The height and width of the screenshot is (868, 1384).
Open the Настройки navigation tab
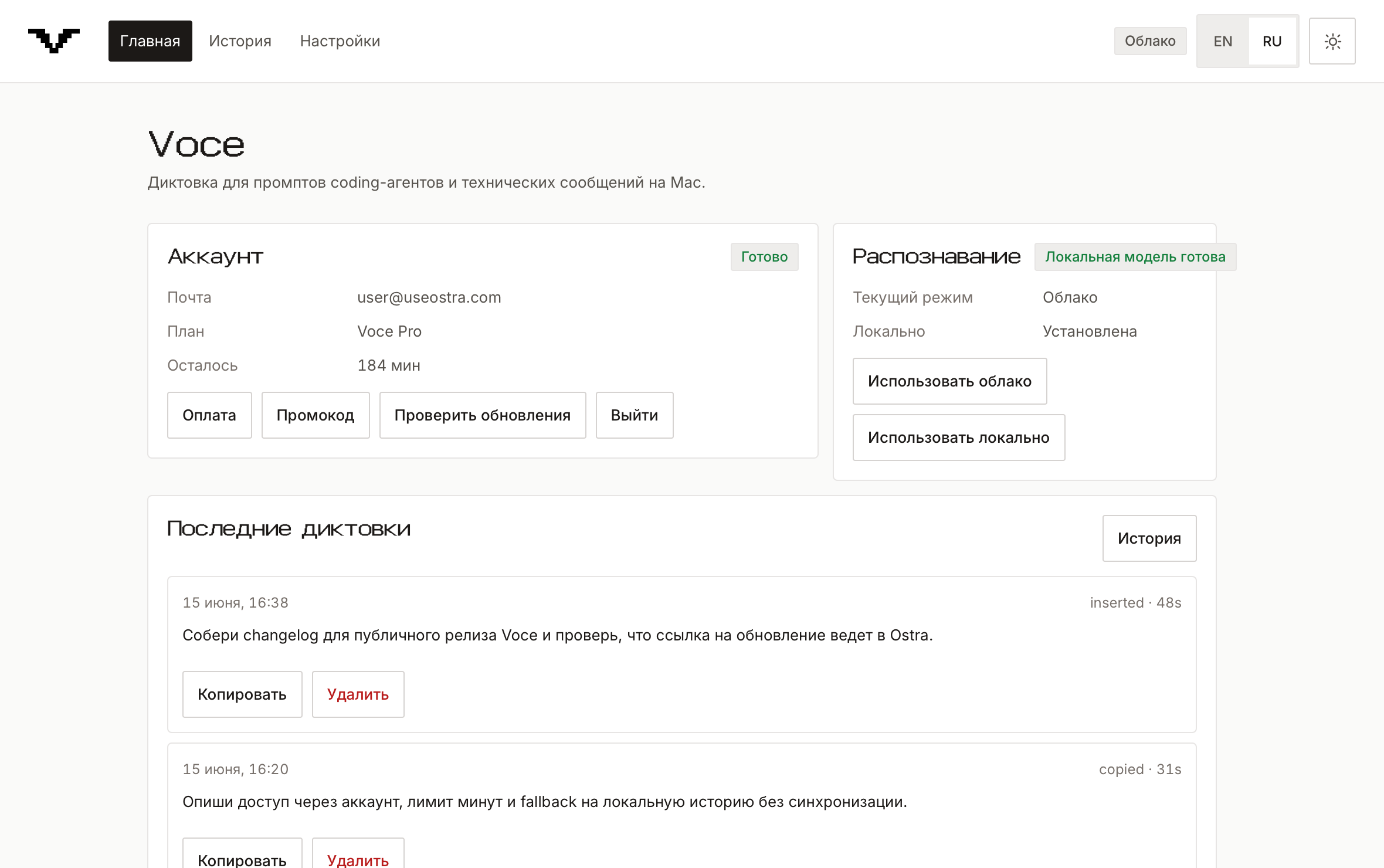tap(340, 41)
